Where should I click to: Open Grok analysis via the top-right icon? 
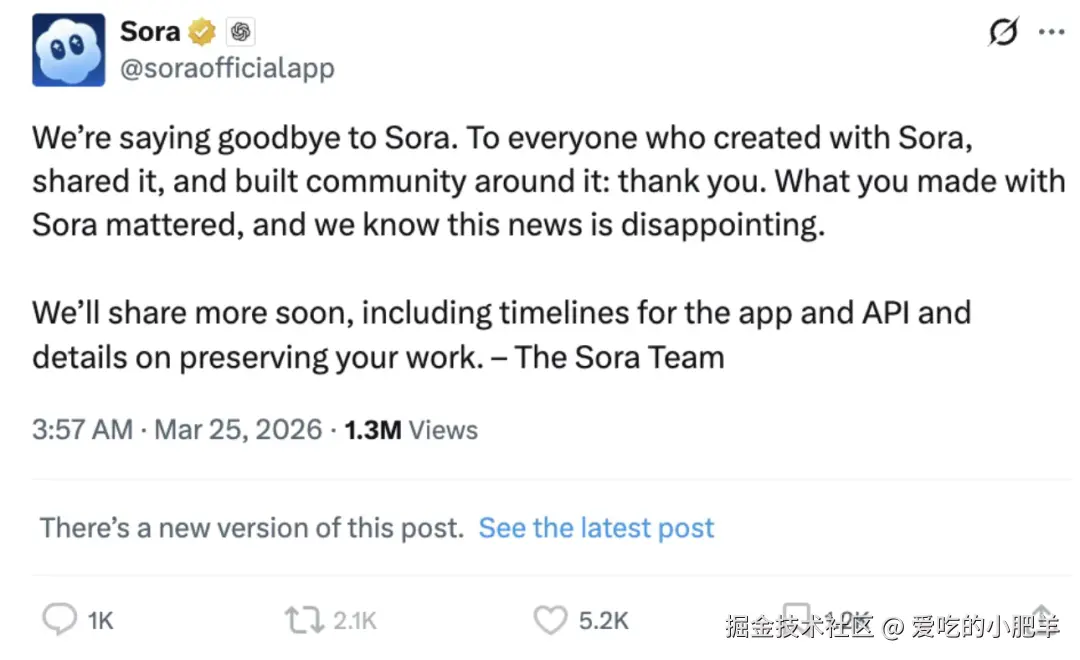1002,32
